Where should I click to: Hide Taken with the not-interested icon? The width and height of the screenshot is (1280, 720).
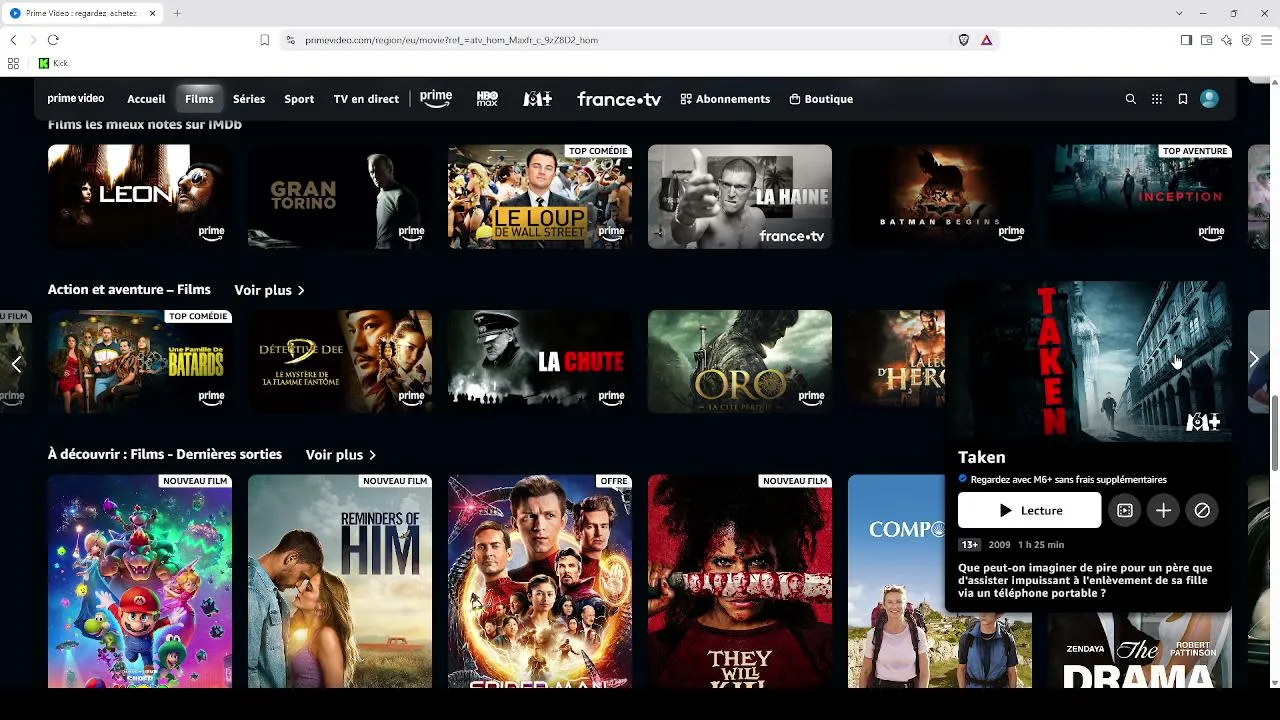click(x=1202, y=511)
